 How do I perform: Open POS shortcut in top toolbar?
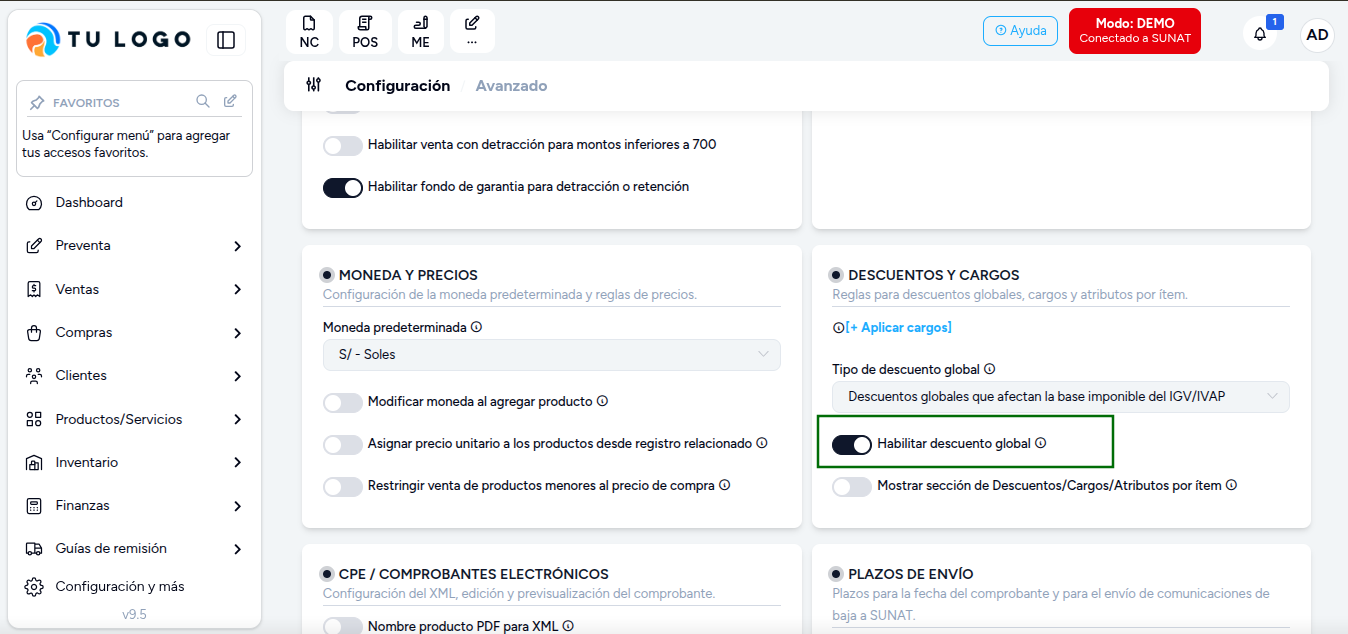[365, 32]
